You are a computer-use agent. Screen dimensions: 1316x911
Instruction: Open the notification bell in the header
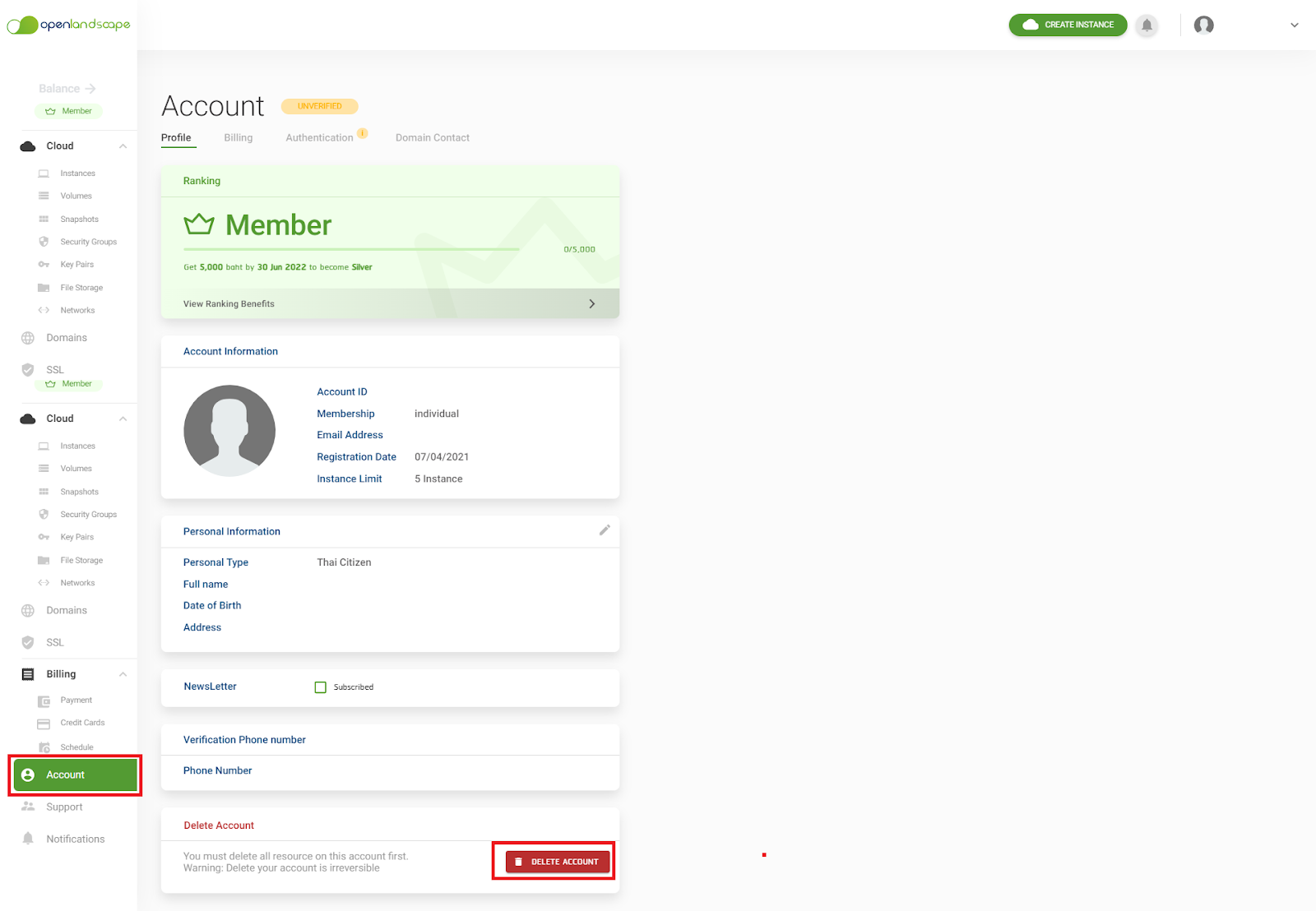click(1147, 25)
